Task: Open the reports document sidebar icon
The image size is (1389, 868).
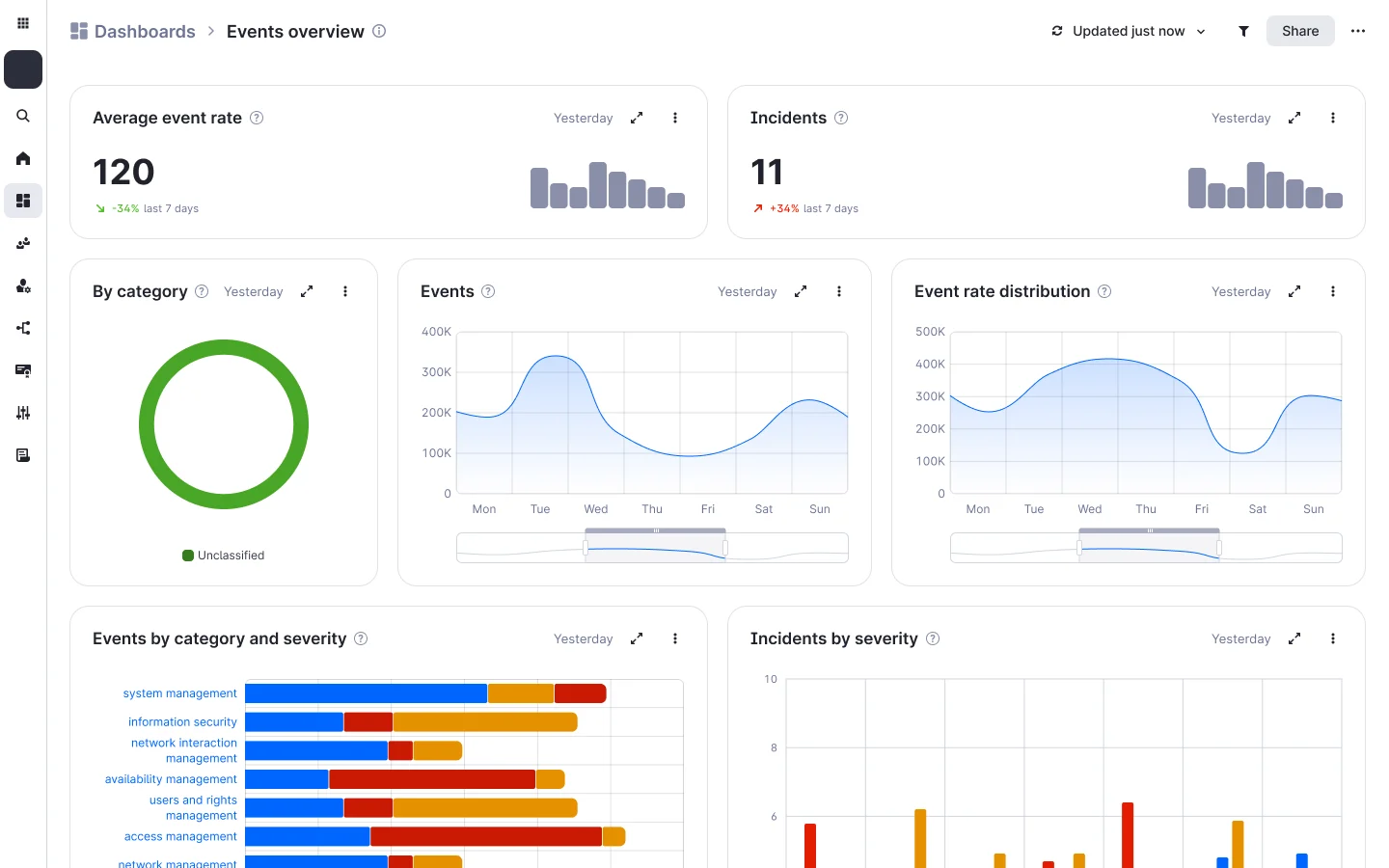Action: point(23,455)
